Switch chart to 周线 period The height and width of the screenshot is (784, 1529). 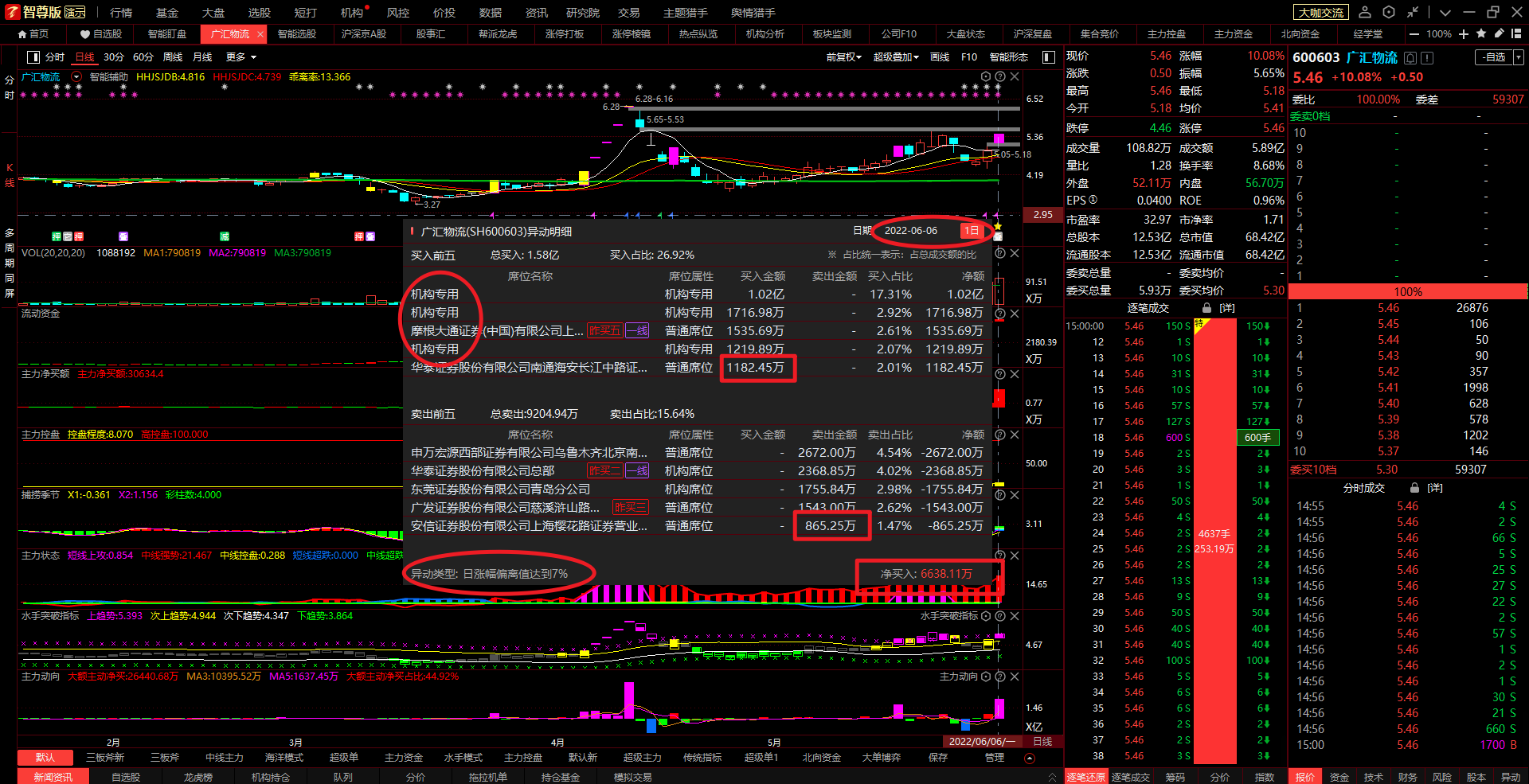[173, 57]
